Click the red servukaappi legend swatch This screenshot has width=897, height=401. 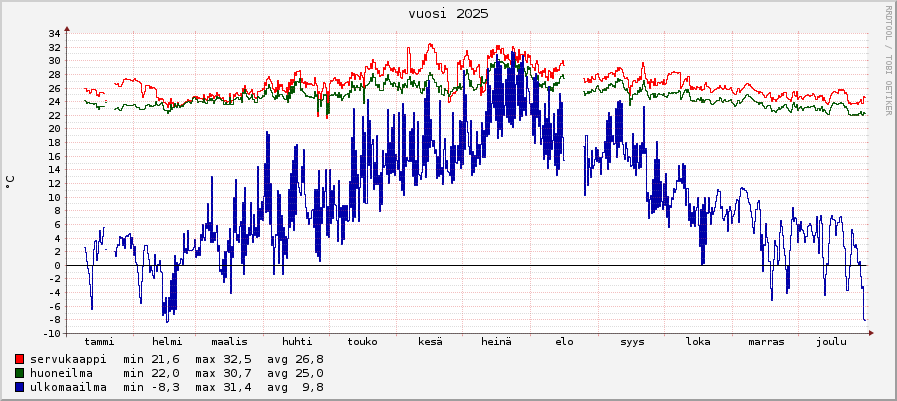pyautogui.click(x=20, y=359)
